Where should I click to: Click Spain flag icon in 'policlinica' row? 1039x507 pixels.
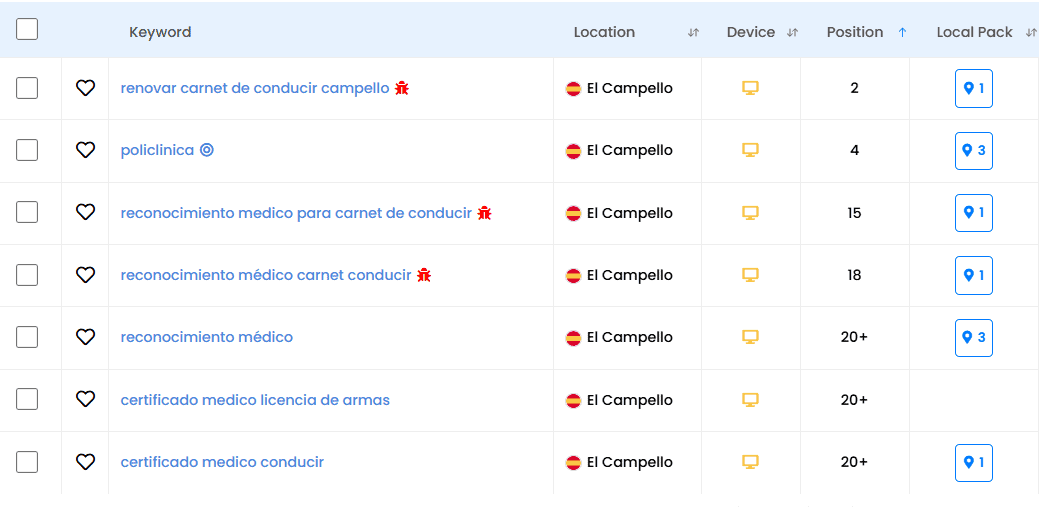[x=573, y=151]
